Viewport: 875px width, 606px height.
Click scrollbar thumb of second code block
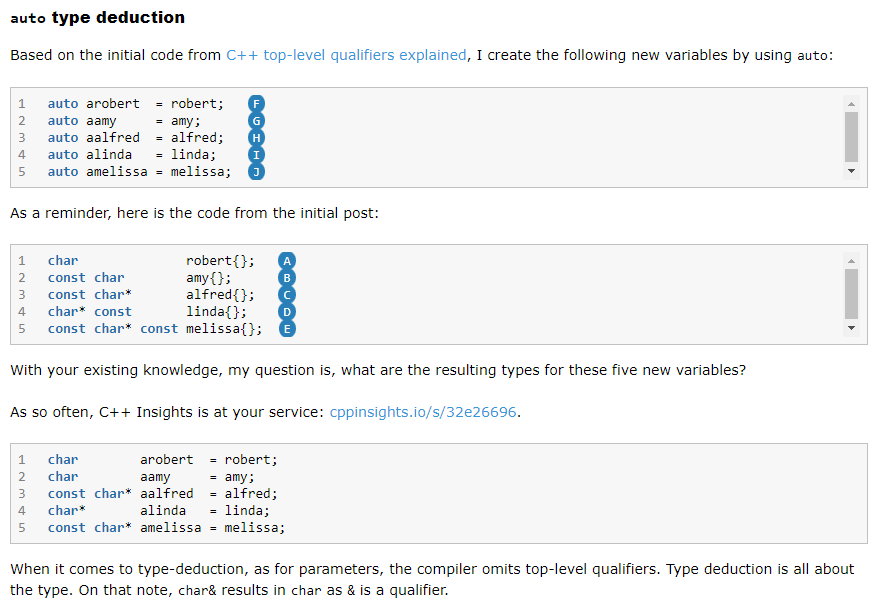[851, 293]
